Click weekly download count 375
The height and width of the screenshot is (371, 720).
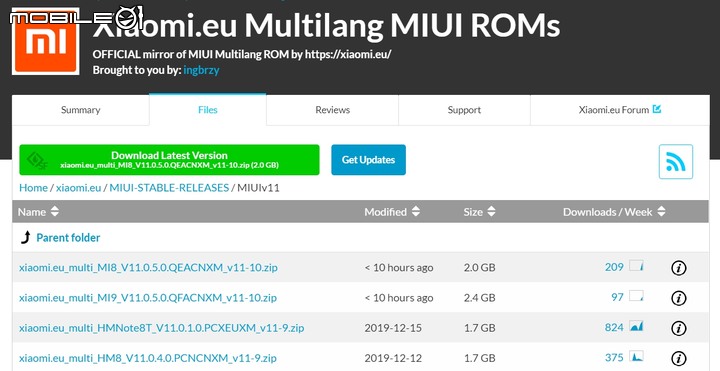614,357
